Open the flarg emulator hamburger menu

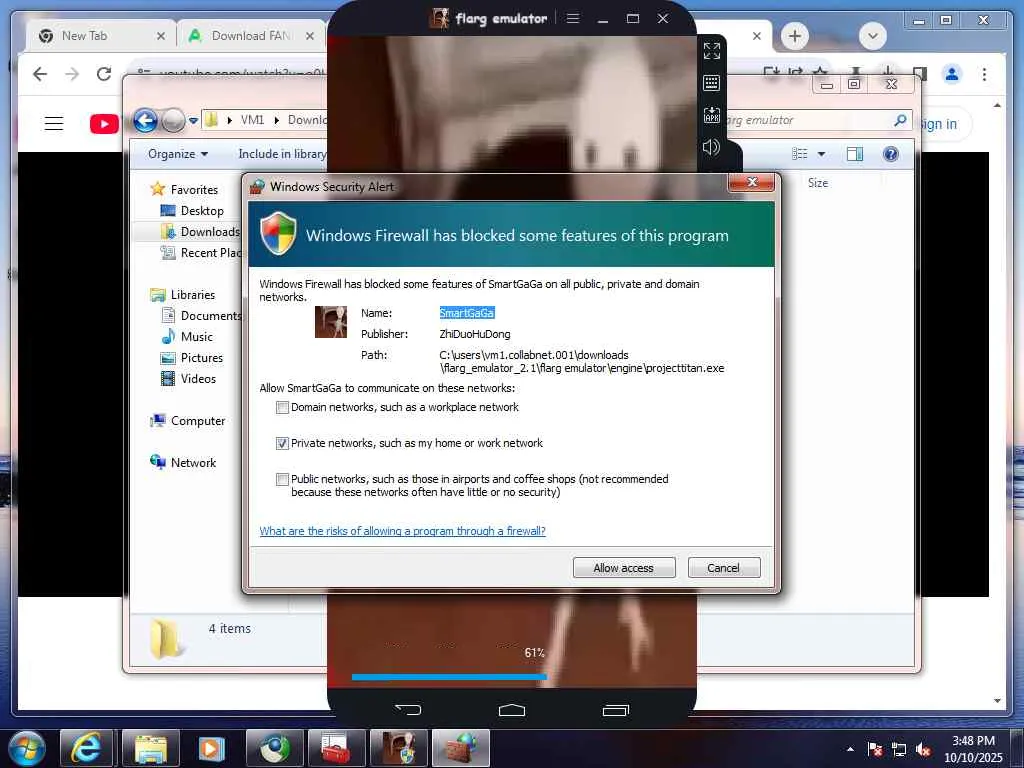(573, 18)
